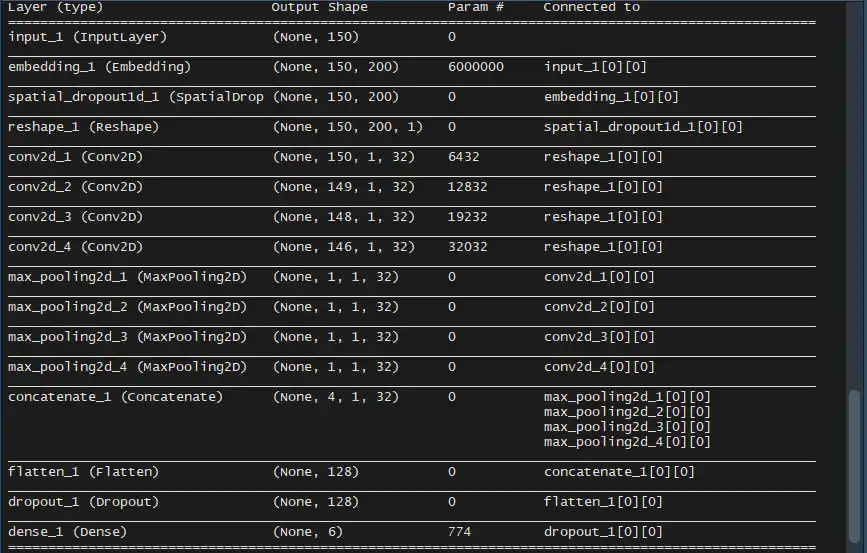Click output shape '(None, 4, 1, 32)'
This screenshot has height=553, width=867.
(x=336, y=397)
